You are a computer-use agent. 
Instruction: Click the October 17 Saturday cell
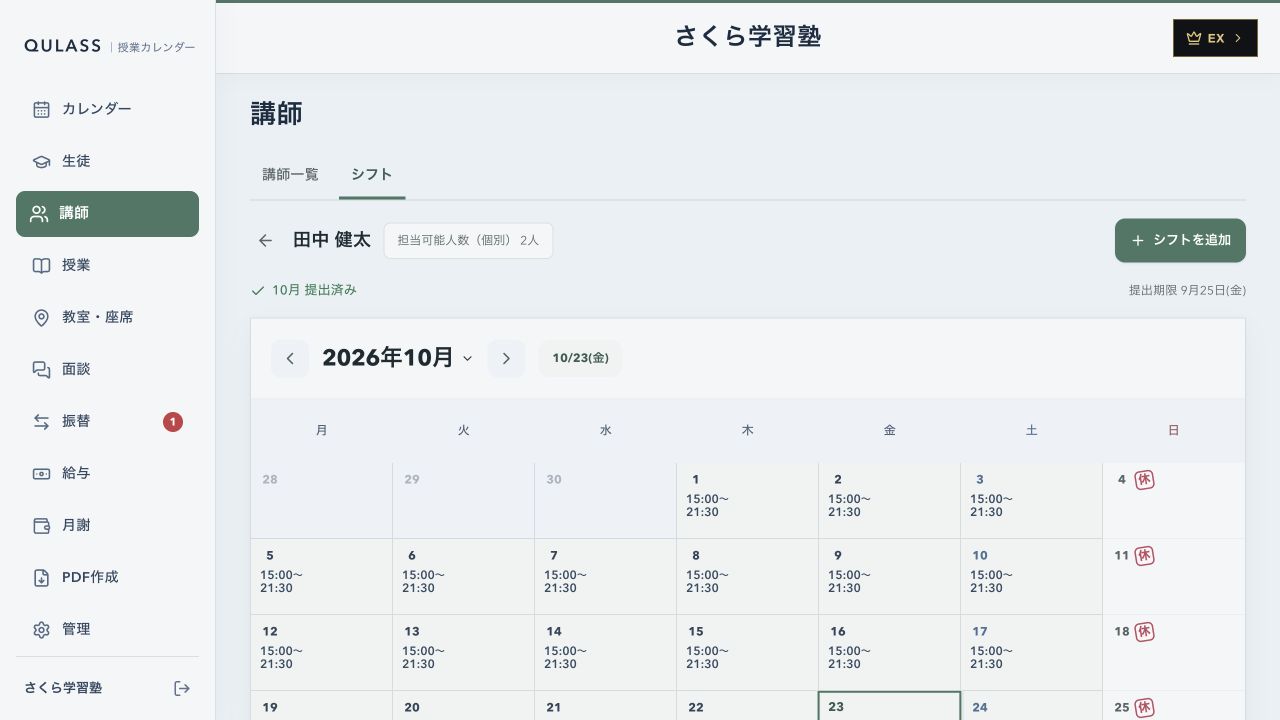pos(1031,652)
